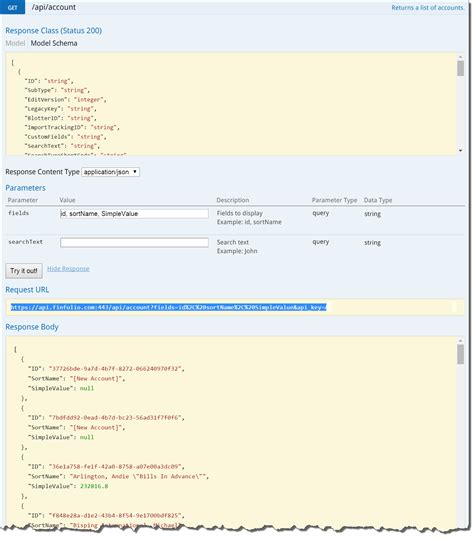Open the /api/account endpoint path
The width and height of the screenshot is (474, 539).
point(54,7)
